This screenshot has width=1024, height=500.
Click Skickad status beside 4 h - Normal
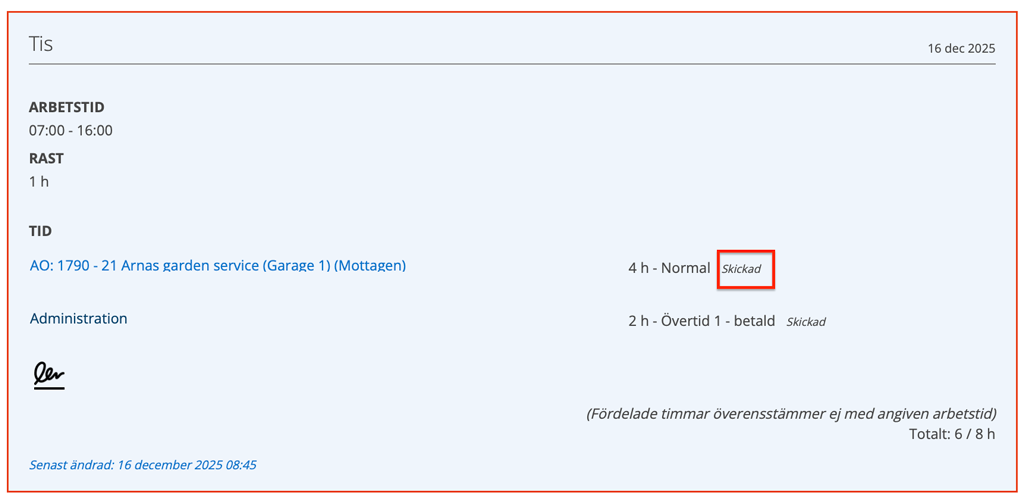coord(747,270)
